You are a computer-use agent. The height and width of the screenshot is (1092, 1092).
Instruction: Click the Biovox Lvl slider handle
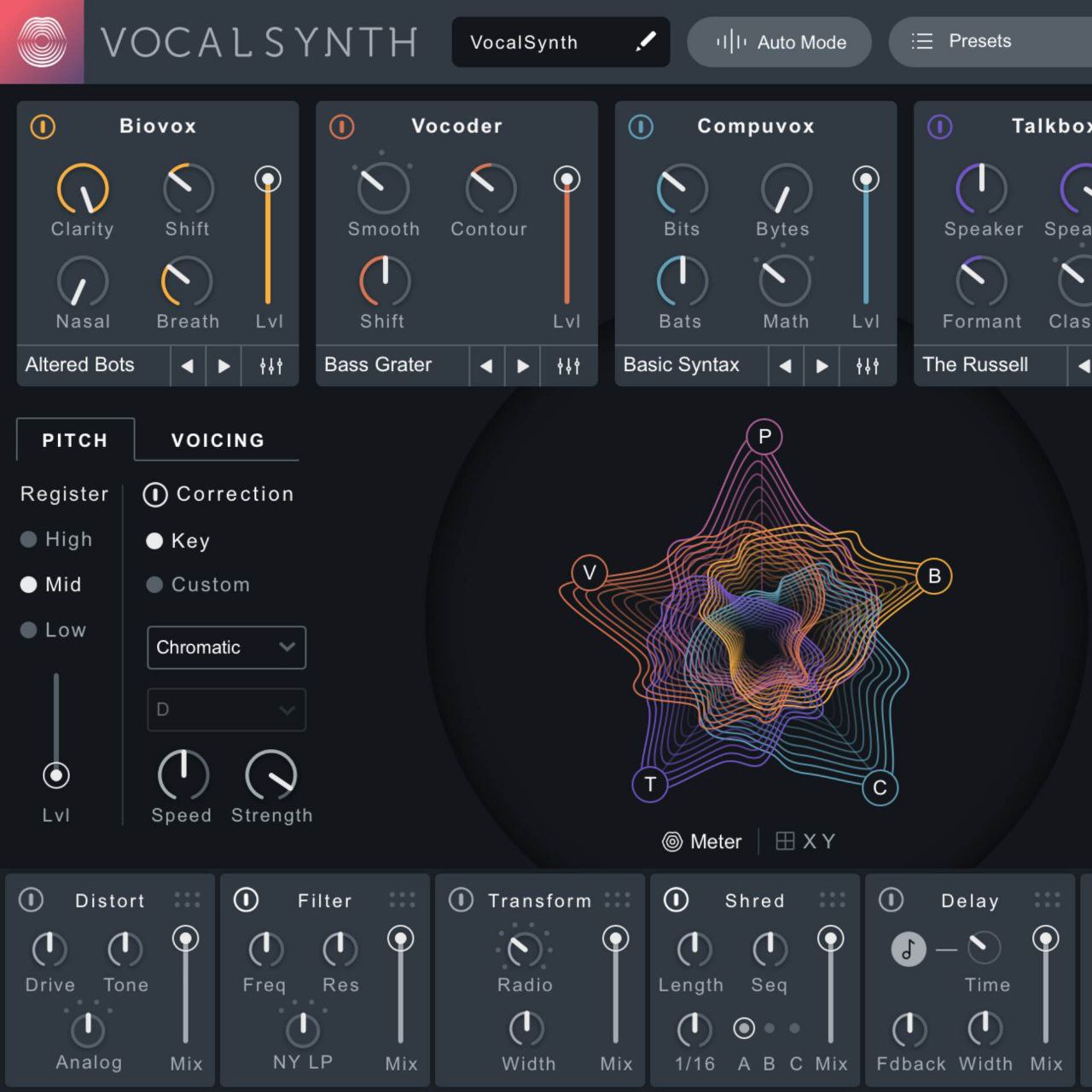pyautogui.click(x=268, y=179)
